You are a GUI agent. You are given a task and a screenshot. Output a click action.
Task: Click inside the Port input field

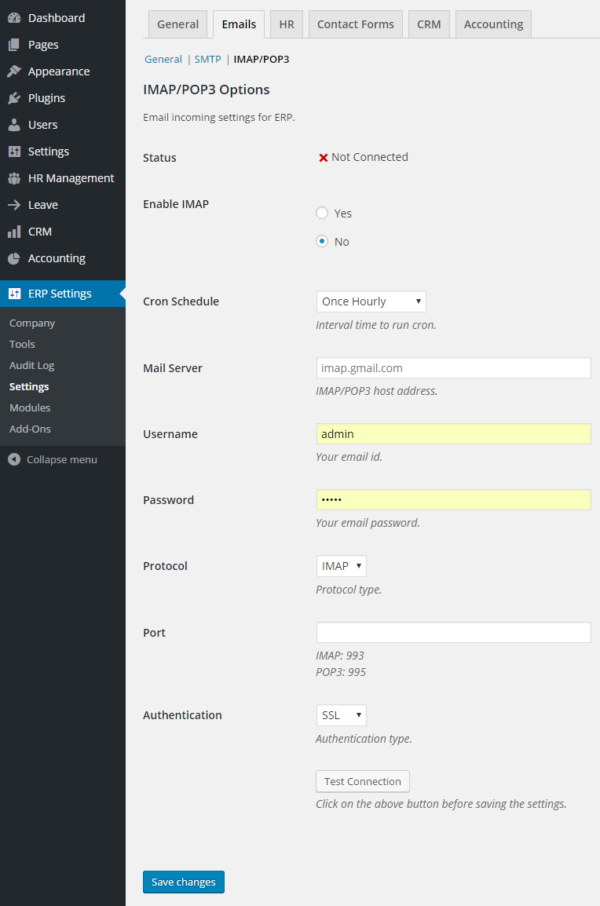pos(452,632)
